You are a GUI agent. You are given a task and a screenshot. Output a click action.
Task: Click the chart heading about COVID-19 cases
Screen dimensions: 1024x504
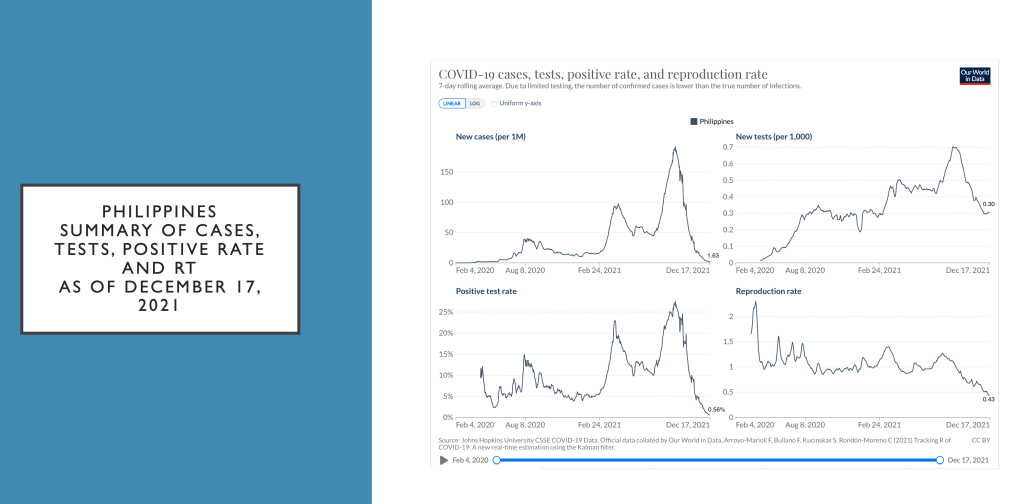(603, 74)
